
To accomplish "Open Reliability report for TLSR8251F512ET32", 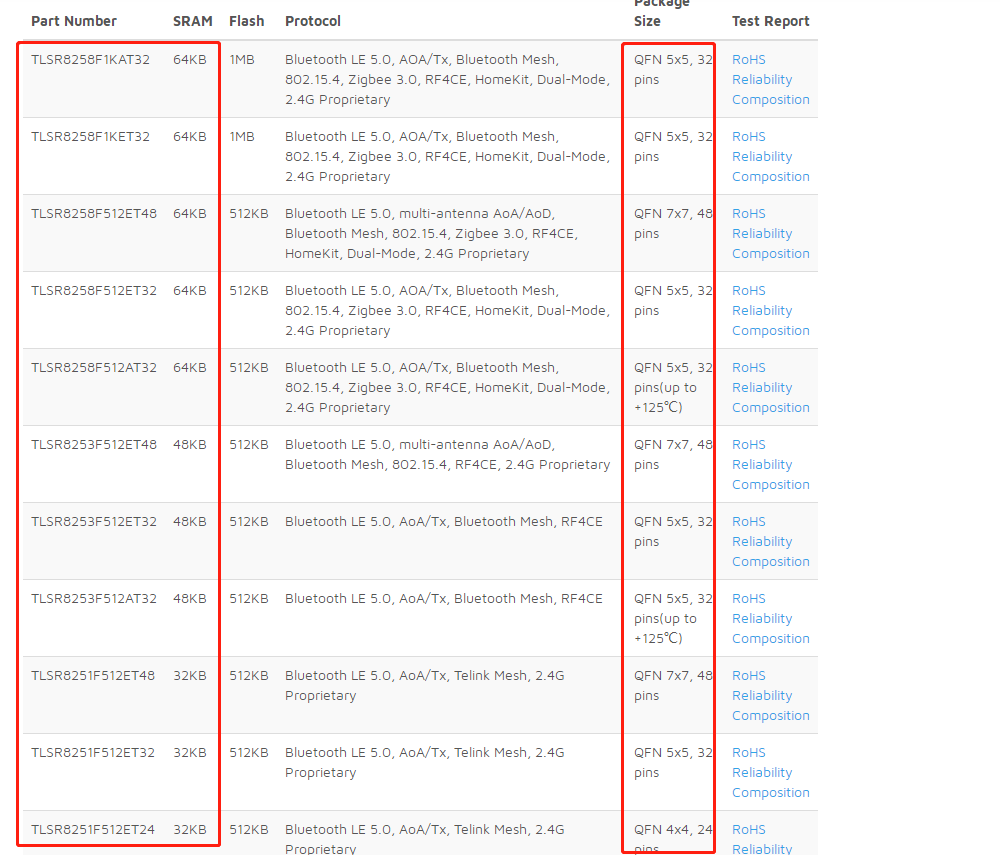I will [762, 773].
